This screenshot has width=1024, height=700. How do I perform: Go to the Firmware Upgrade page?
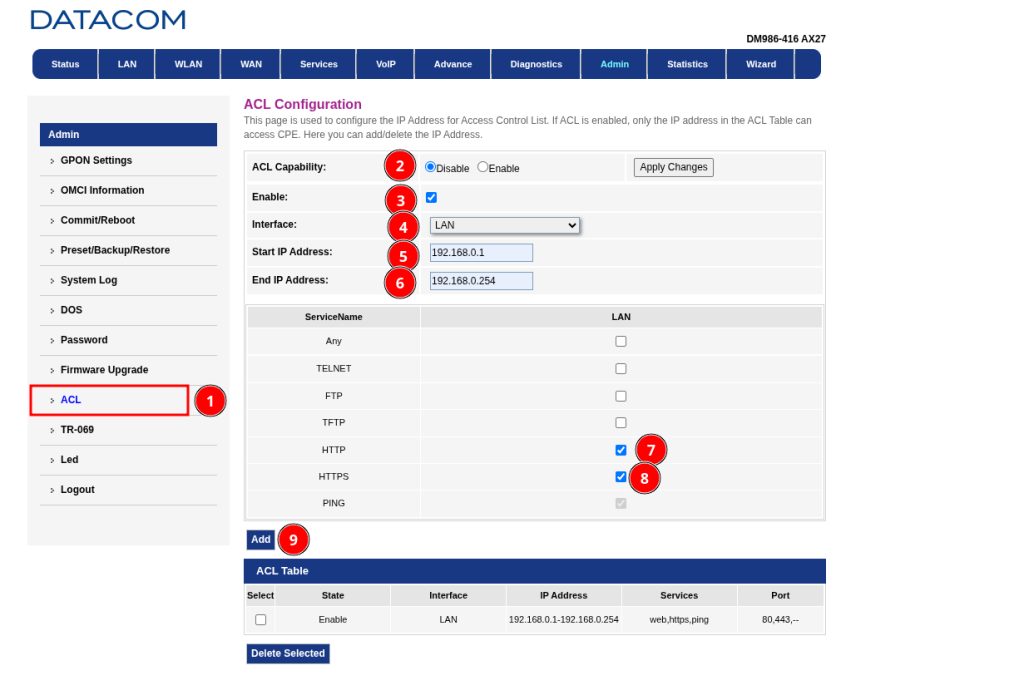pyautogui.click(x=104, y=370)
